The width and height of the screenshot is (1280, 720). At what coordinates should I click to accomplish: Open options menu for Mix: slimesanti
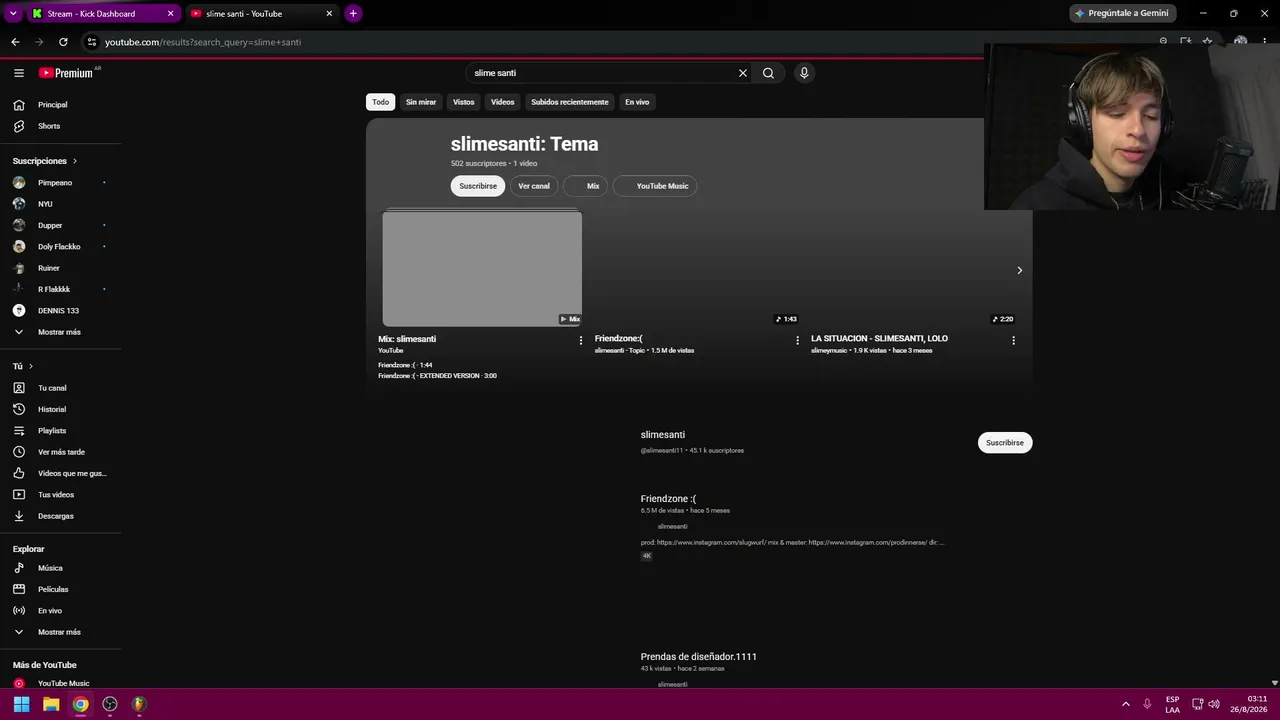581,340
